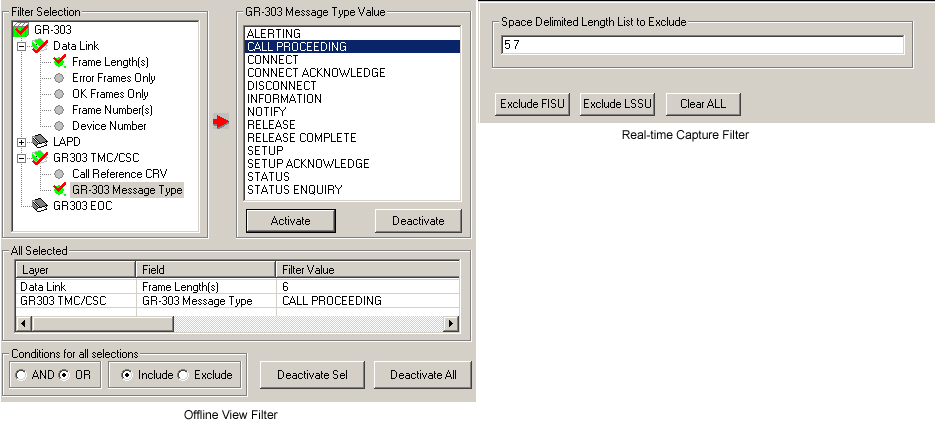Click the grey dot beside Frame Number(s)

59,110
